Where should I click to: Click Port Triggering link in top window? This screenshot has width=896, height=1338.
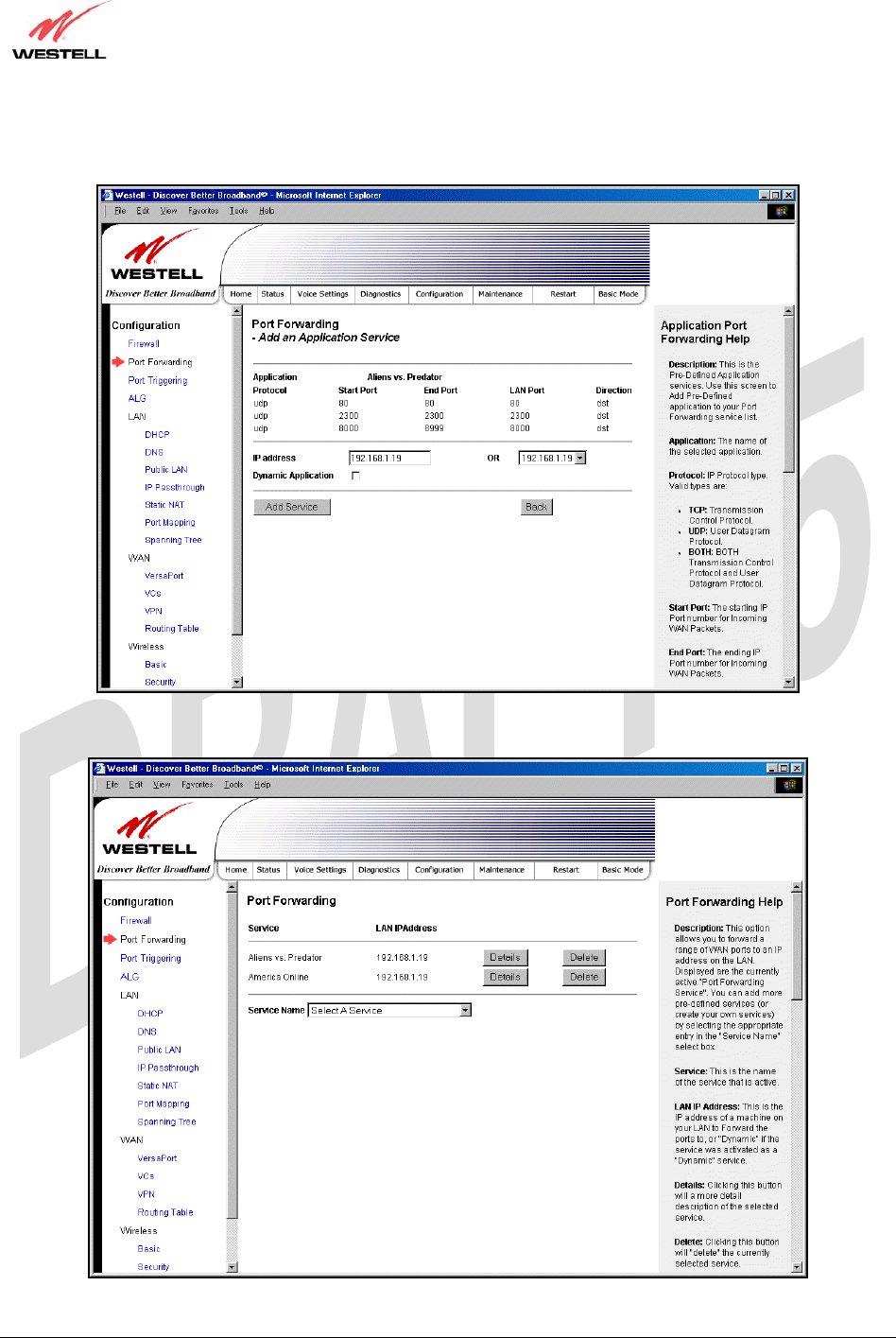pos(158,381)
